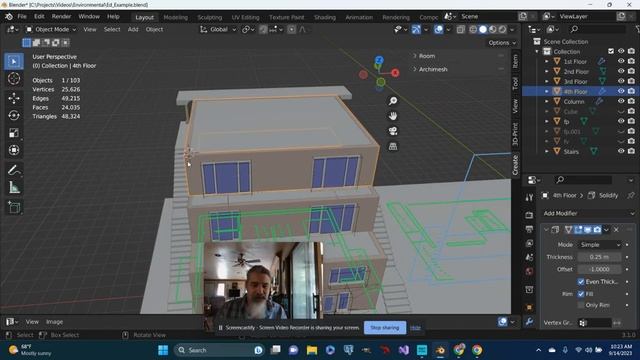The width and height of the screenshot is (640, 360).
Task: Toggle Even Thickness checkbox
Action: point(581,282)
